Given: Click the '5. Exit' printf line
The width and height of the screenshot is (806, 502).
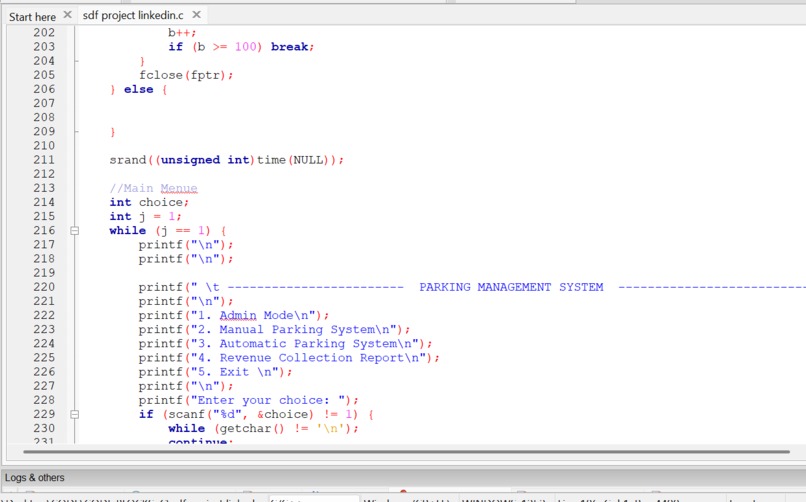Looking at the screenshot, I should click(215, 372).
